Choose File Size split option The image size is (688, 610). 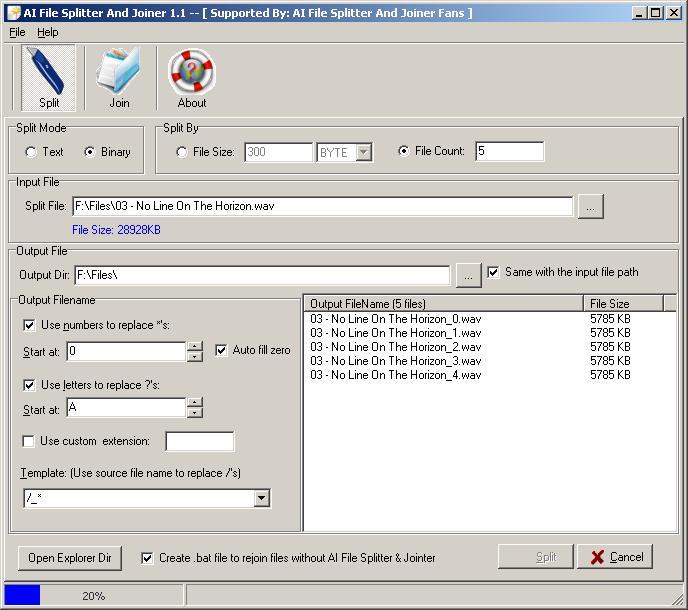coord(182,152)
